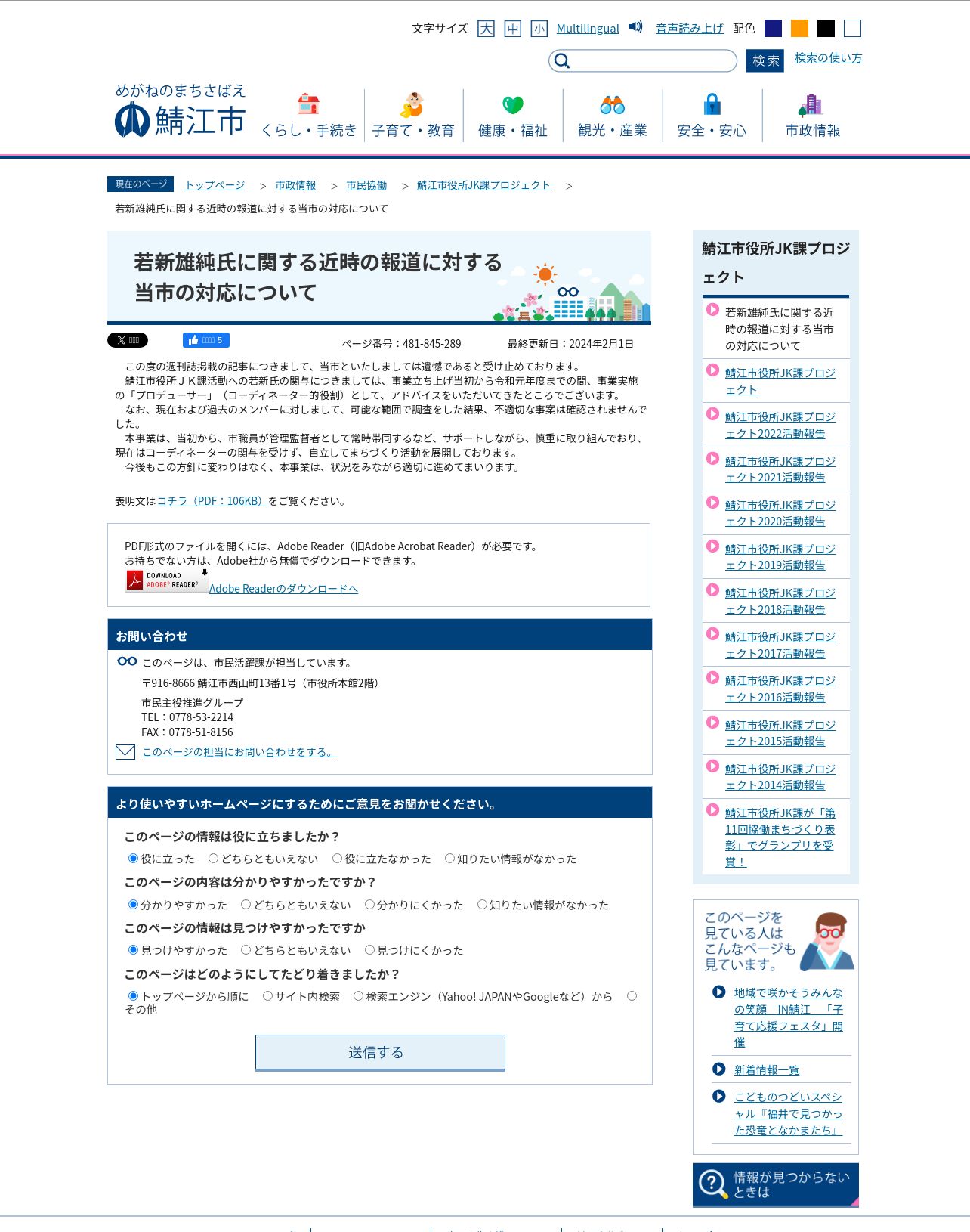970x1232 pixels.
Task: Click the 検索 search button
Action: click(x=765, y=60)
